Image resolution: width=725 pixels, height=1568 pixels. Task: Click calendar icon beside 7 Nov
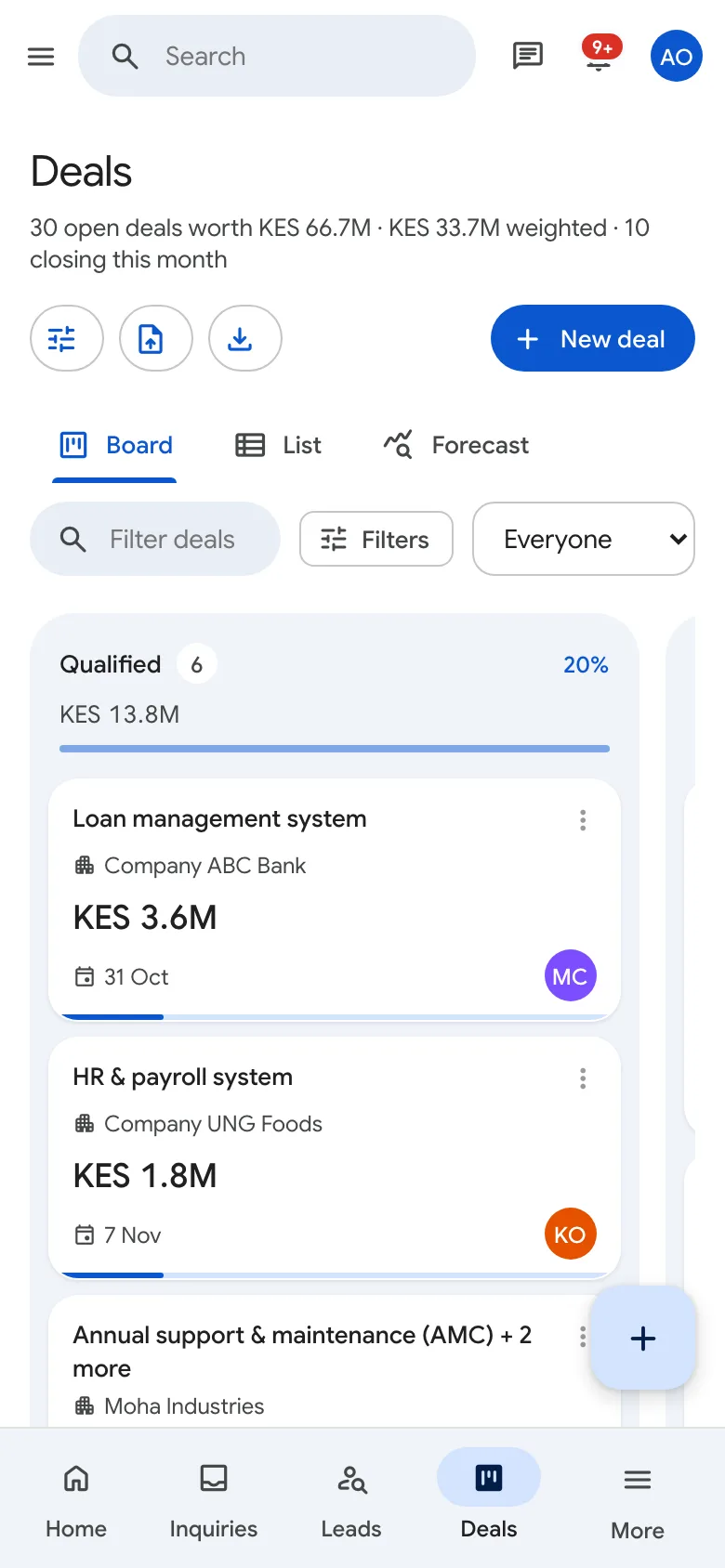point(85,1235)
